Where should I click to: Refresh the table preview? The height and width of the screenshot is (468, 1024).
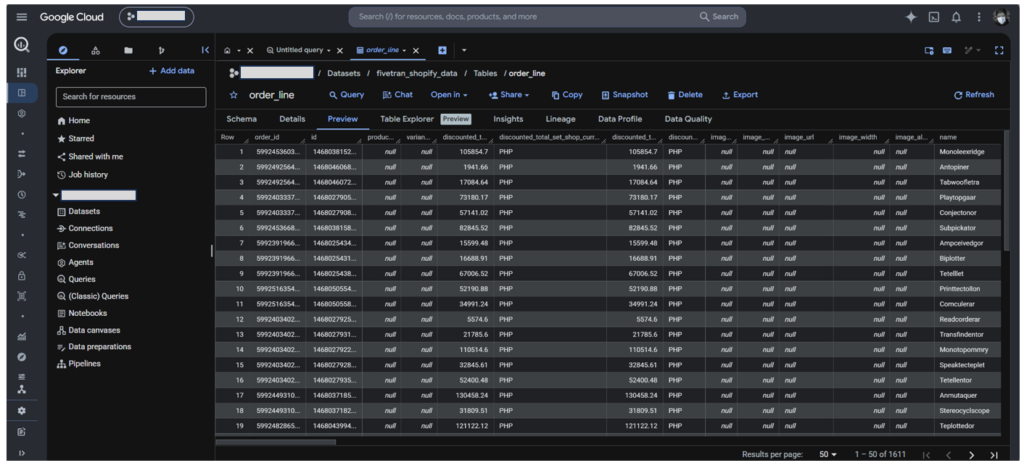(974, 95)
